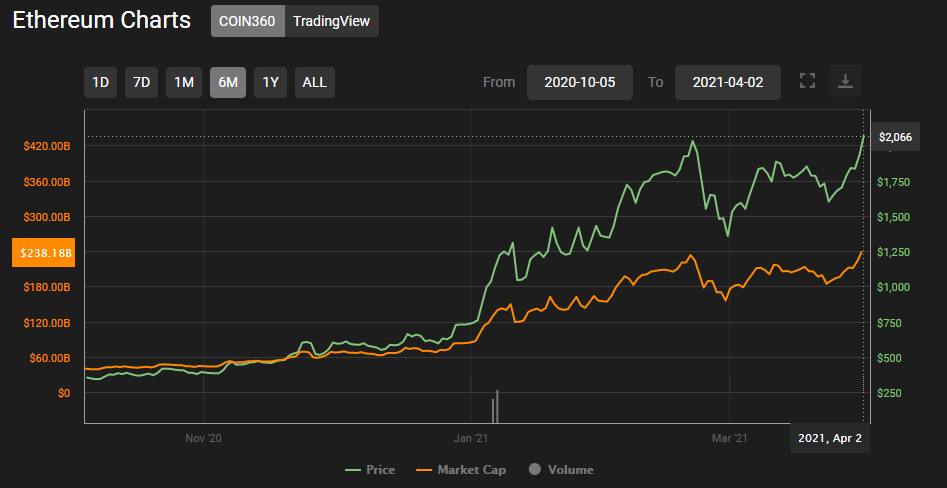Edit the To date field 2021-04-02
The width and height of the screenshot is (947, 488).
tap(728, 82)
